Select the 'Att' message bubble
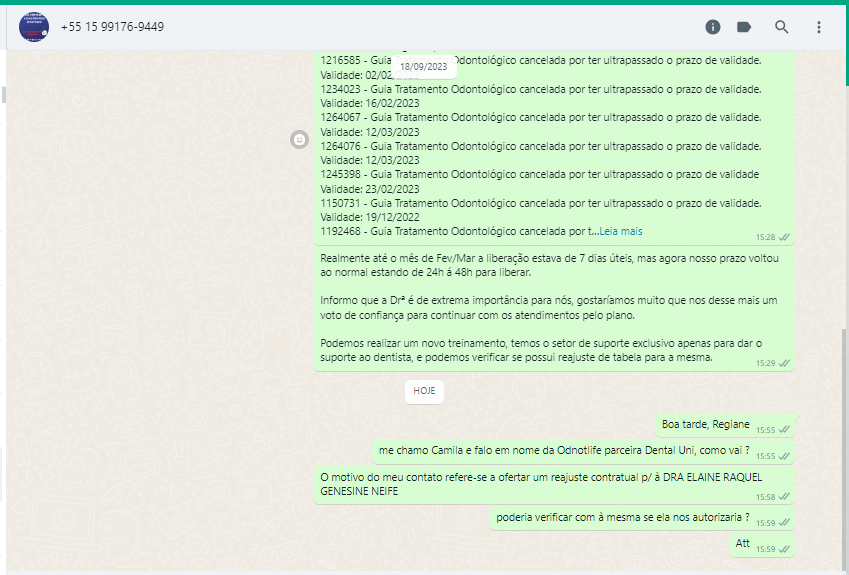 pos(743,544)
